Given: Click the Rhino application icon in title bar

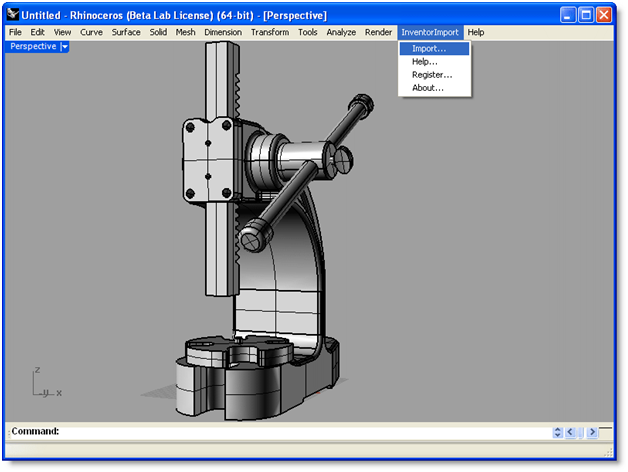Looking at the screenshot, I should tap(13, 14).
